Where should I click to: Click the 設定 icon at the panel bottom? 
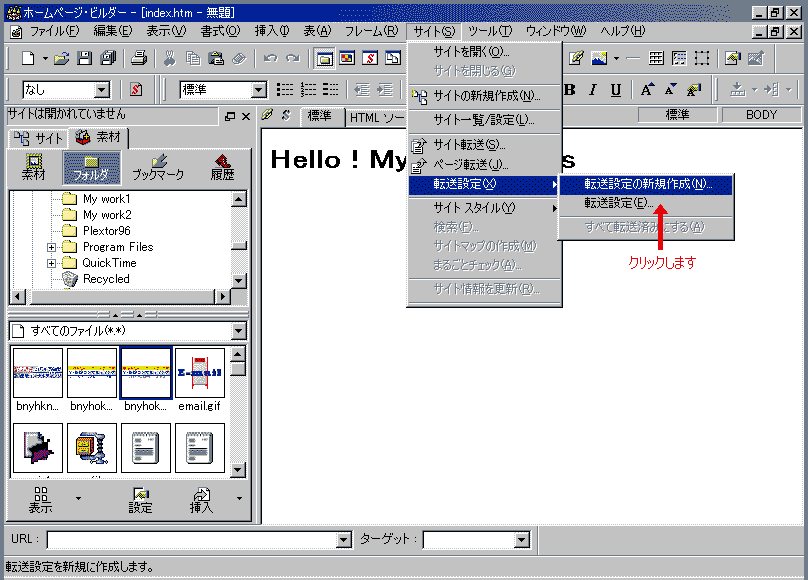coord(140,500)
